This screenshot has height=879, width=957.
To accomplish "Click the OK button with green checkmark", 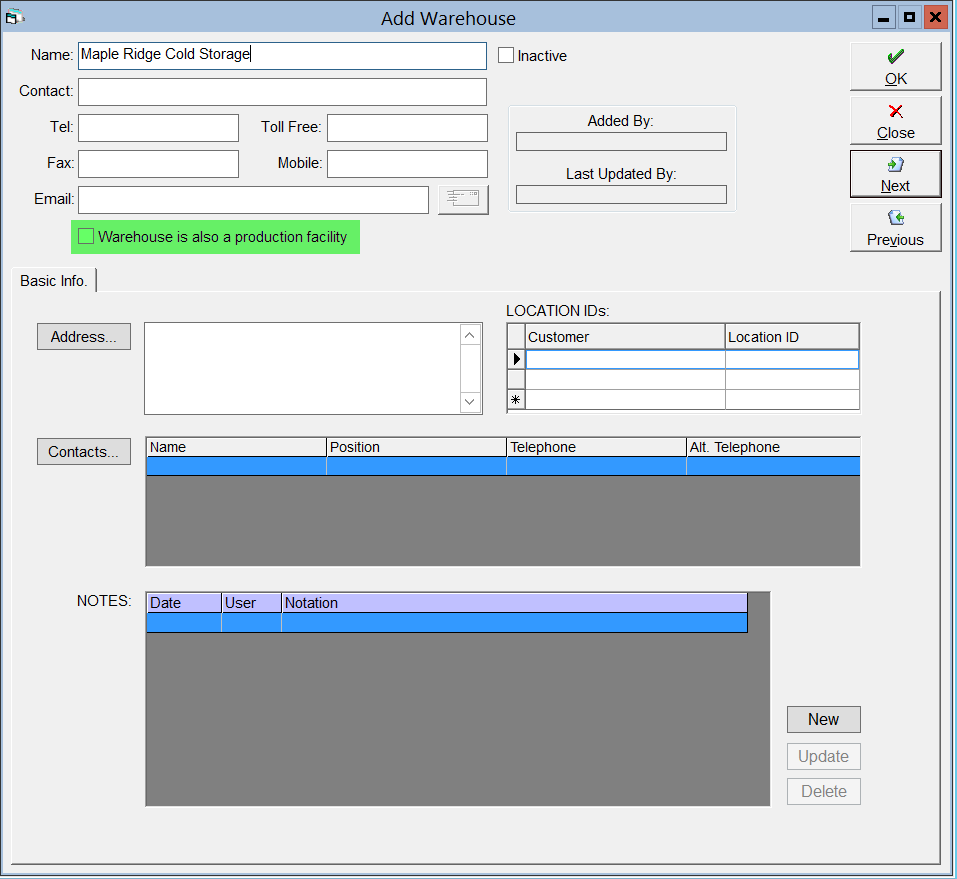I will (895, 67).
